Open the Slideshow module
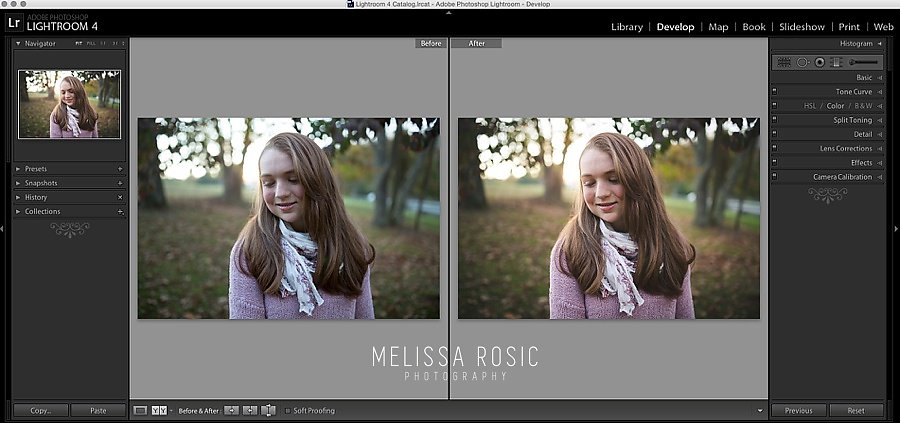The image size is (900, 423). (x=802, y=27)
